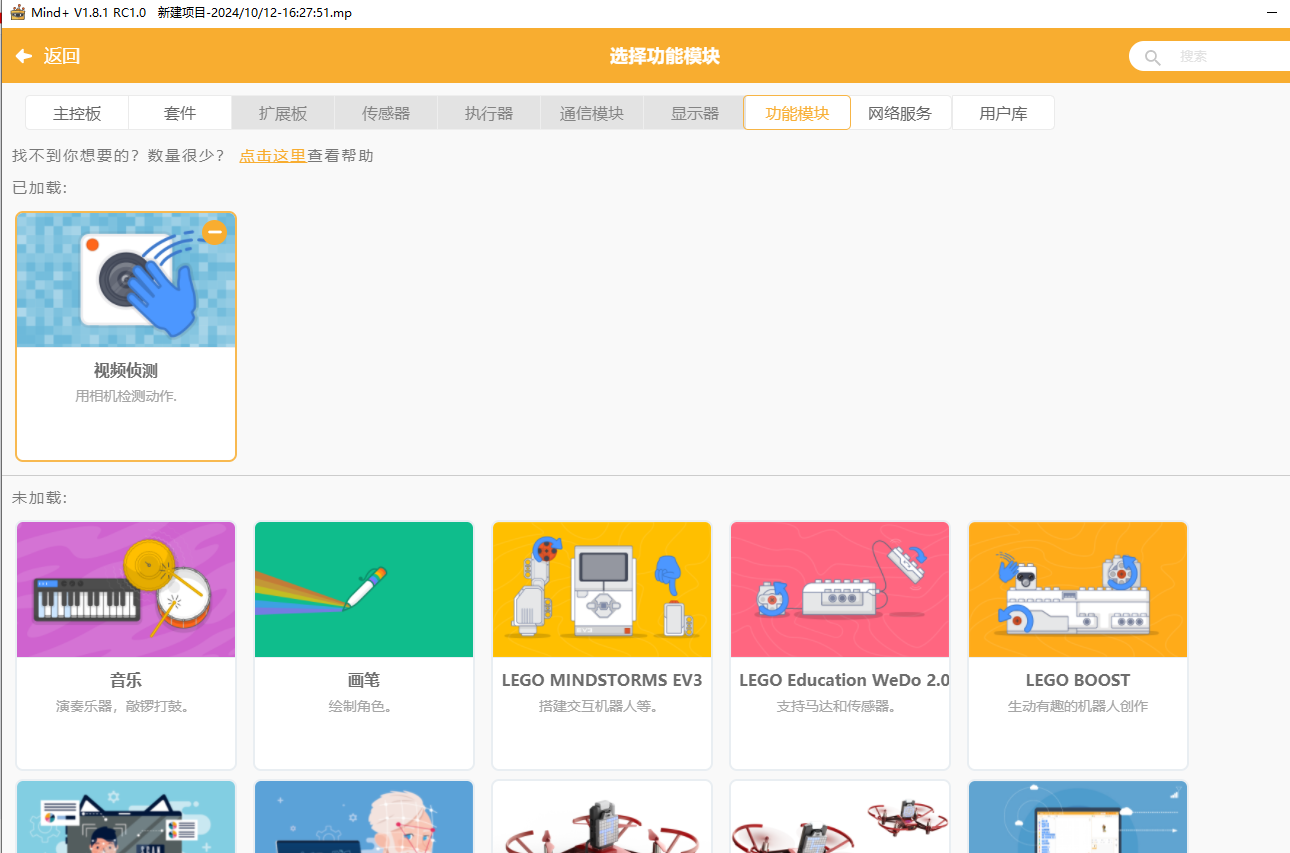
Task: Click 演奏乐器，敲锣打鼓 description
Action: coord(126,706)
